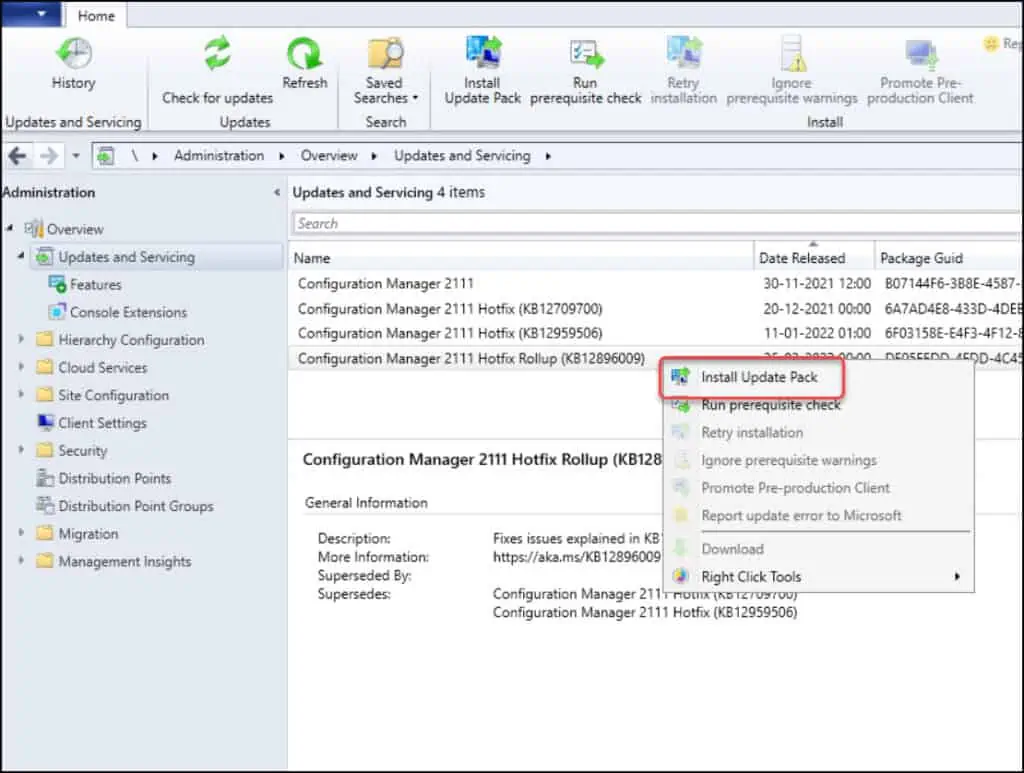
Task: Sort by the Date Released column header
Action: pos(814,258)
